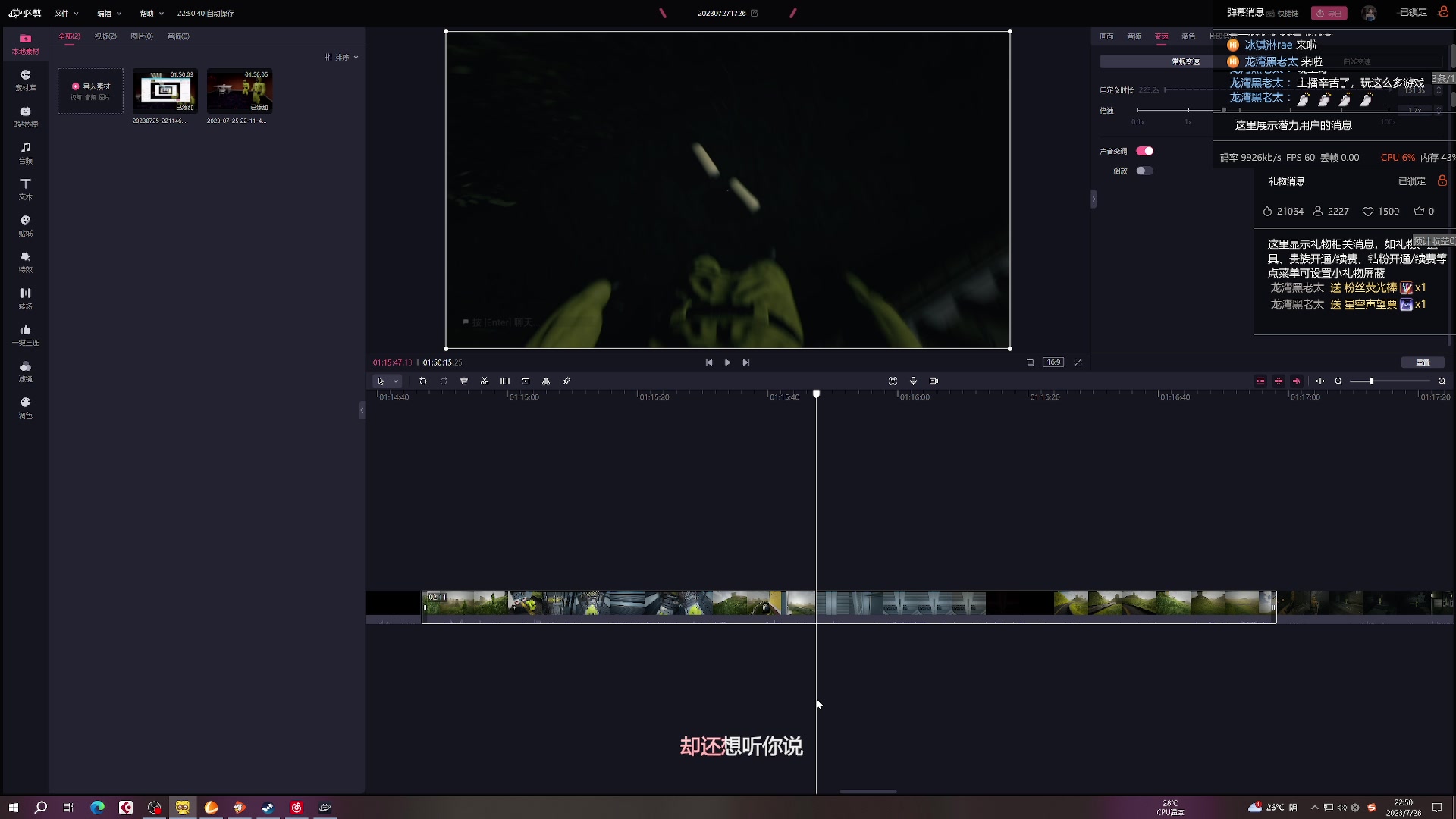Click the reverse/rotate clip icon
The image size is (1456, 819).
(x=526, y=381)
